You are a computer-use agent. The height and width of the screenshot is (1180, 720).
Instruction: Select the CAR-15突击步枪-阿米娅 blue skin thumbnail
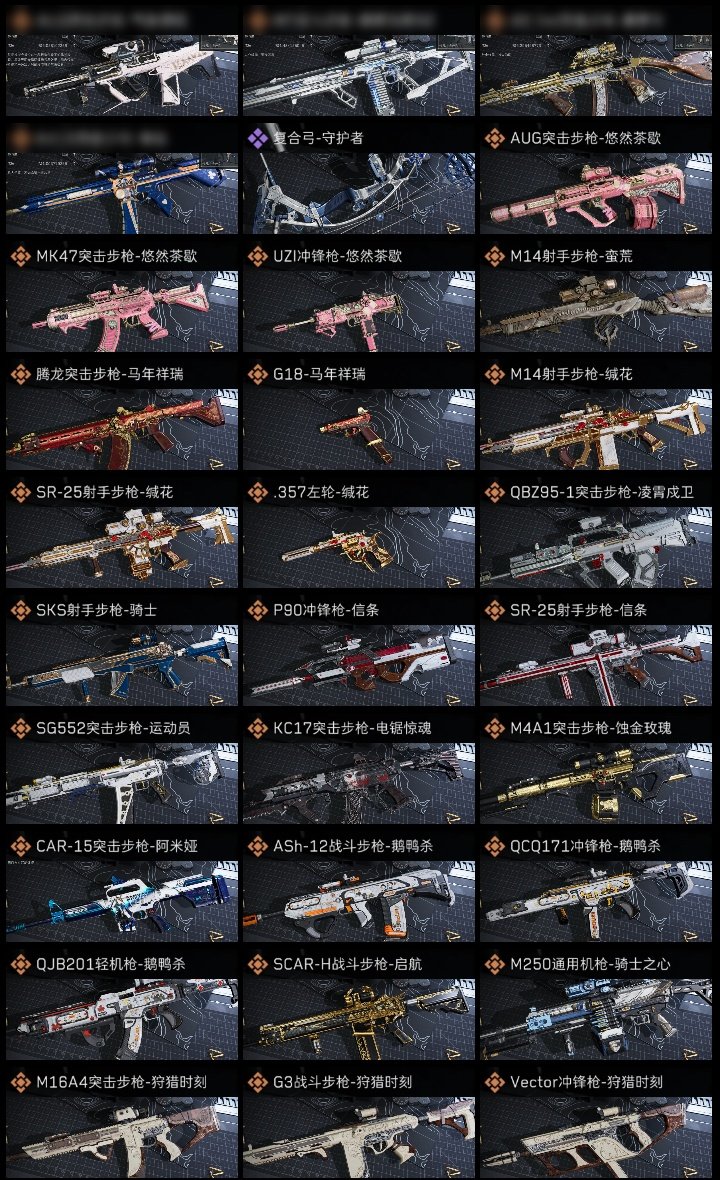pos(122,902)
